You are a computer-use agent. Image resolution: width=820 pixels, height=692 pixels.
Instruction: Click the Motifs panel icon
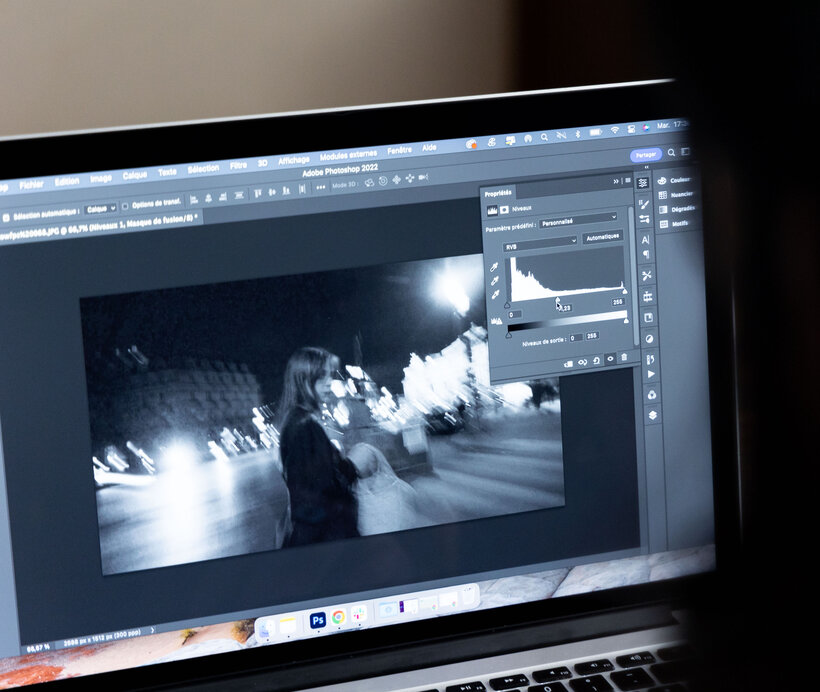(664, 224)
